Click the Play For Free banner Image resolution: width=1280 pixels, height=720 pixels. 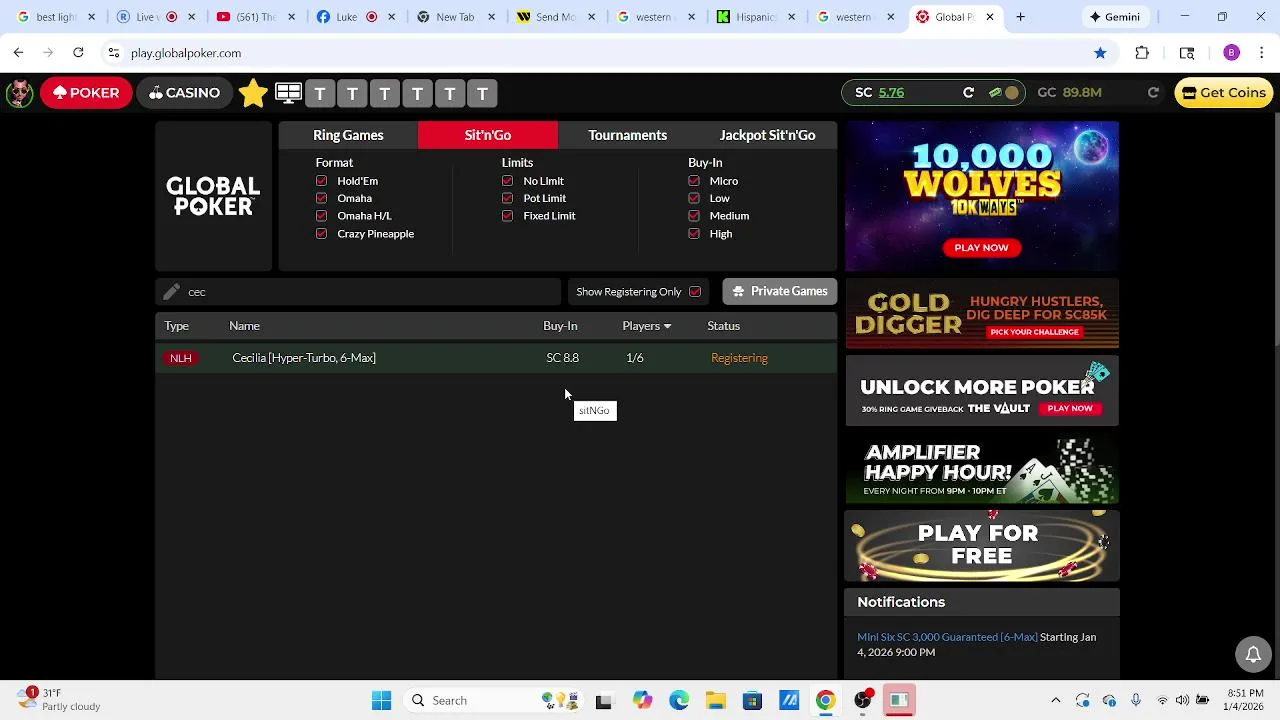coord(982,546)
